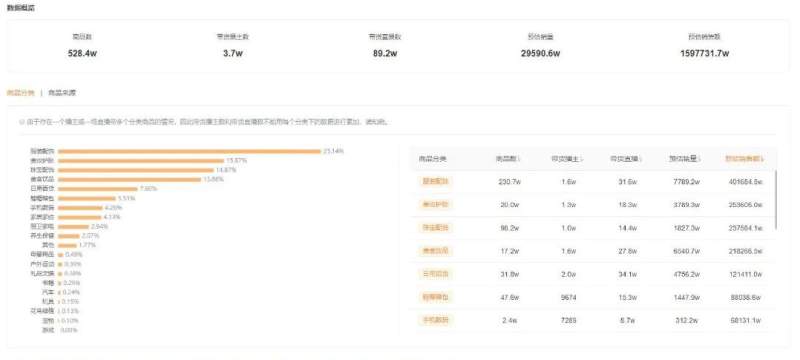Click the 0.15% chart label

tap(70, 302)
